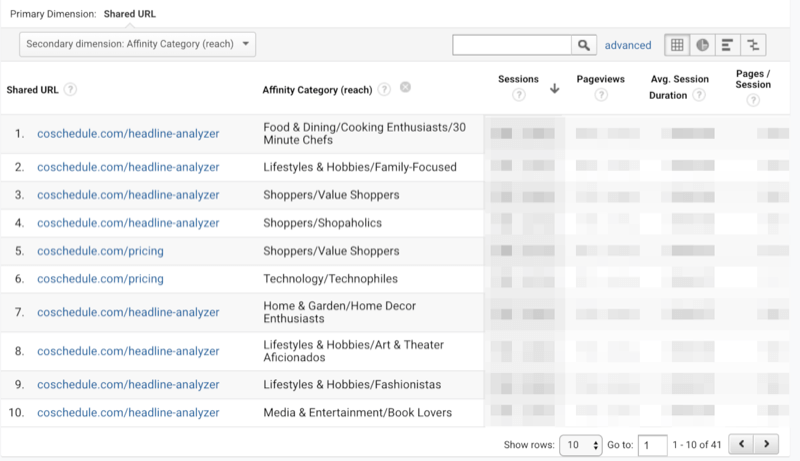The height and width of the screenshot is (461, 800).
Task: Click the Affinity Category (reach) column header
Action: (x=317, y=90)
